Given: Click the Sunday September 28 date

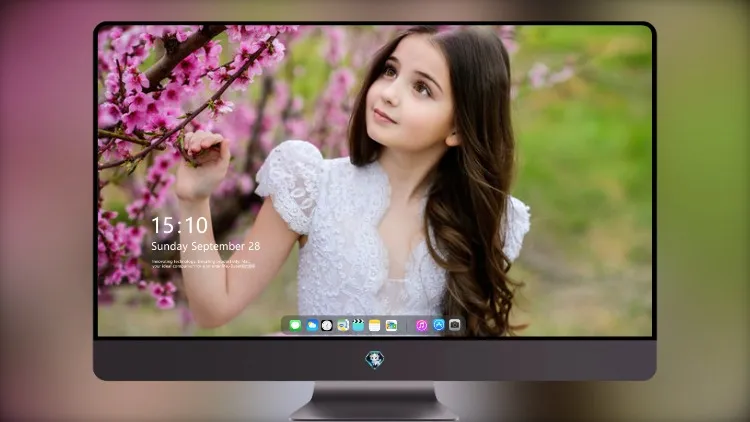Looking at the screenshot, I should coord(206,246).
